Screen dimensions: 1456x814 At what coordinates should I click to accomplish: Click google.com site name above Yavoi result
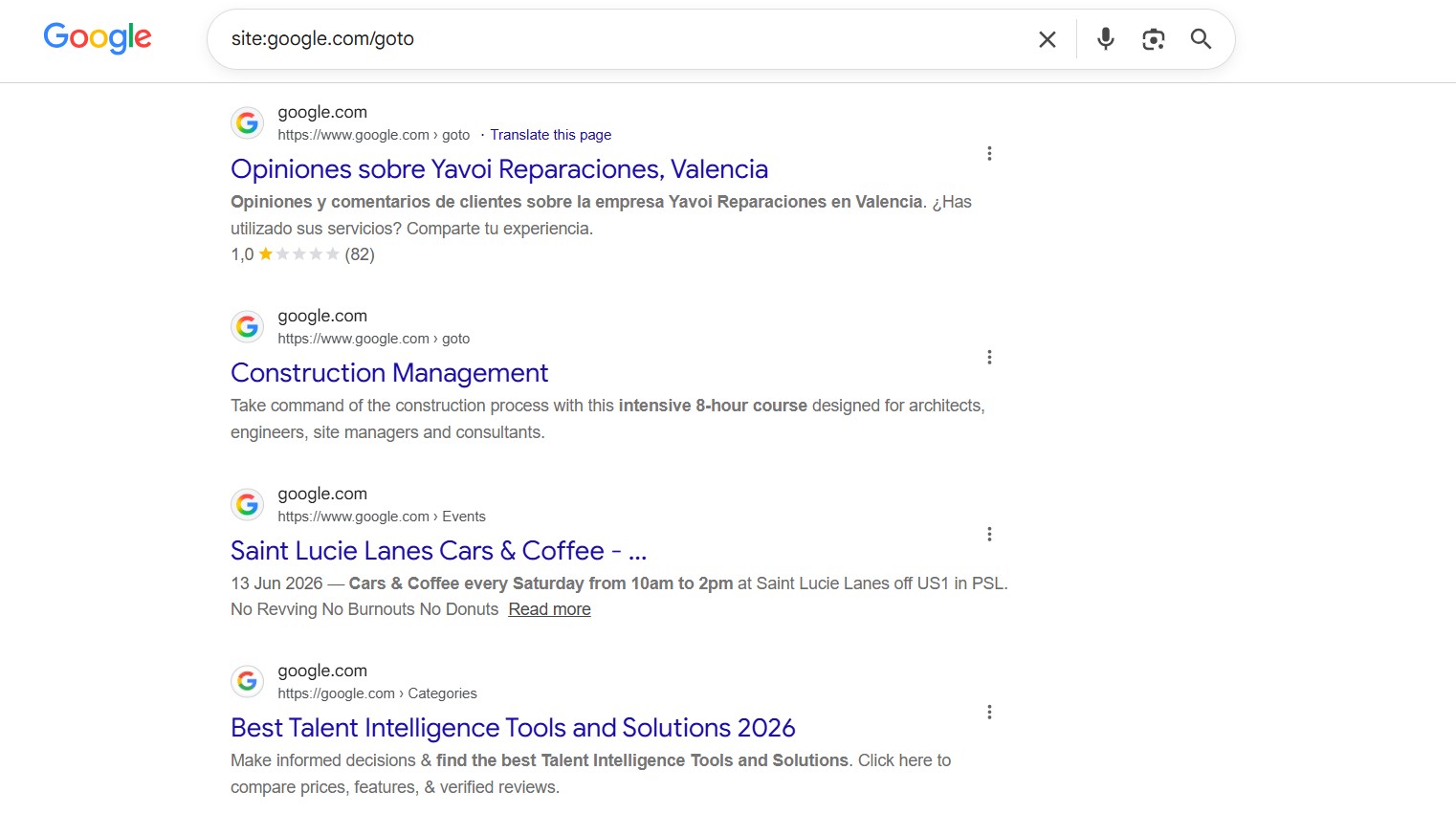[322, 113]
